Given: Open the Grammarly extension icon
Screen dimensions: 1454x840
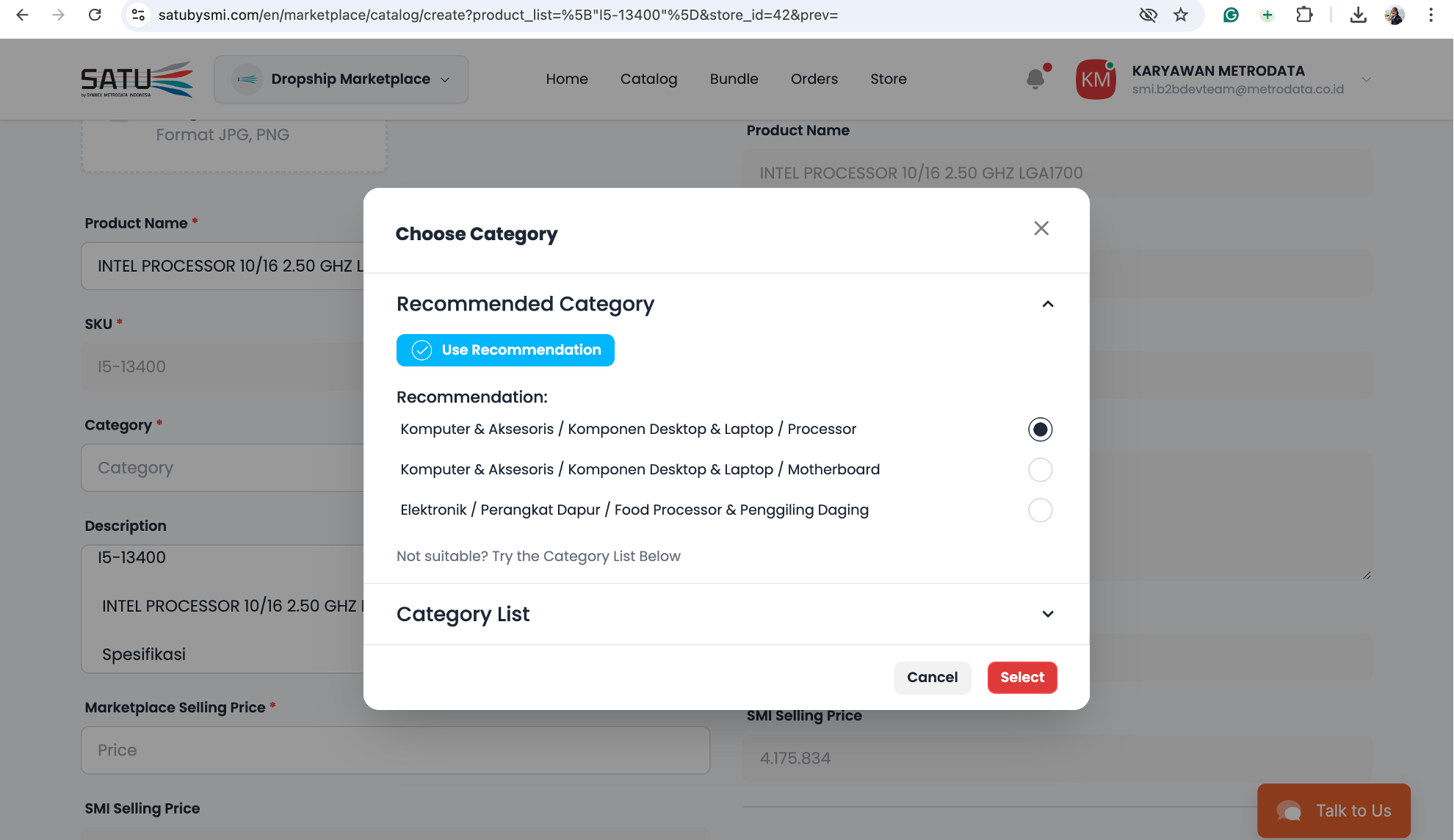Looking at the screenshot, I should pos(1231,15).
